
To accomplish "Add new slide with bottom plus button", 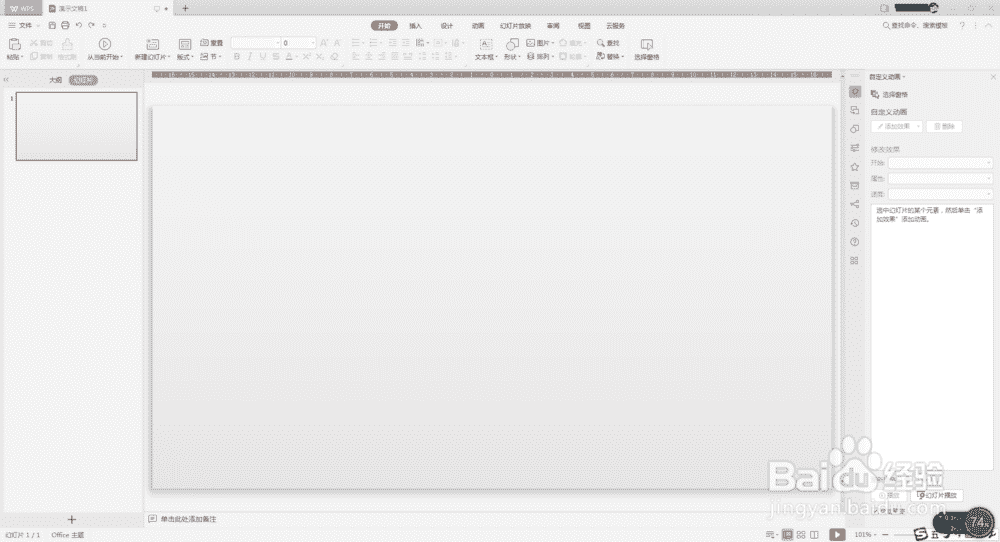I will tap(71, 520).
